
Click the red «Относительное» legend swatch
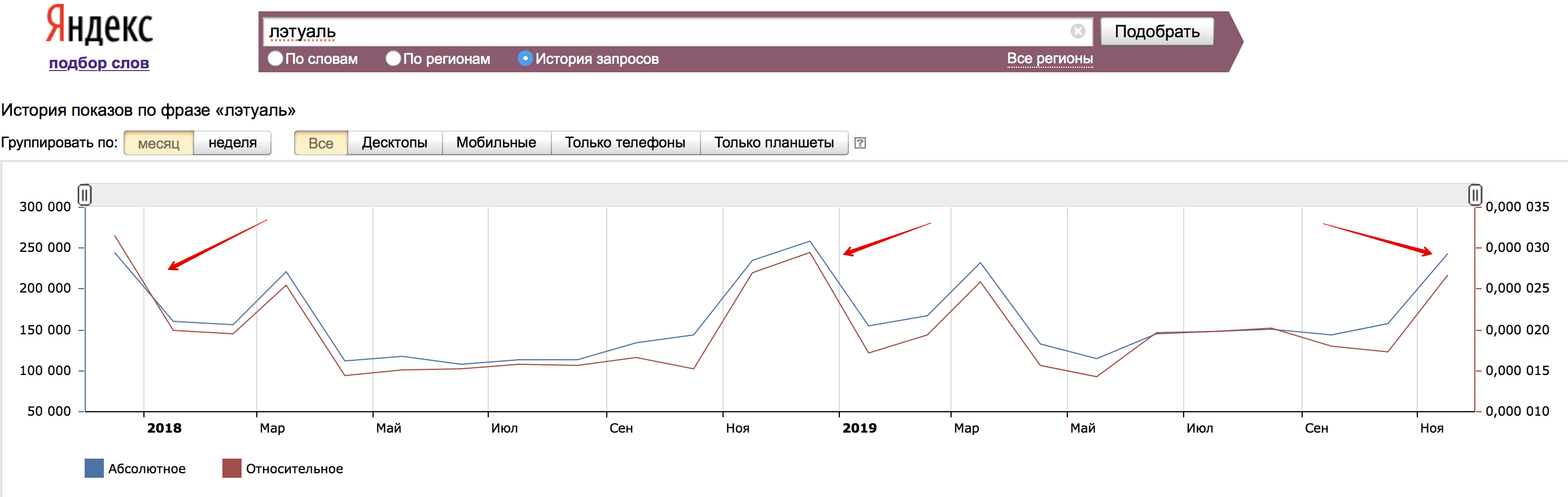(x=232, y=468)
